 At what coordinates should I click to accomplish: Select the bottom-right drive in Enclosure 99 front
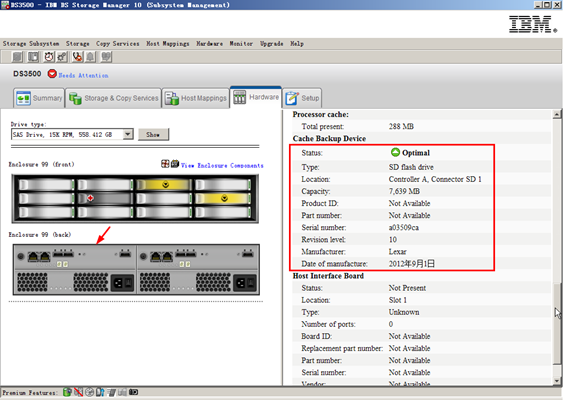[223, 212]
